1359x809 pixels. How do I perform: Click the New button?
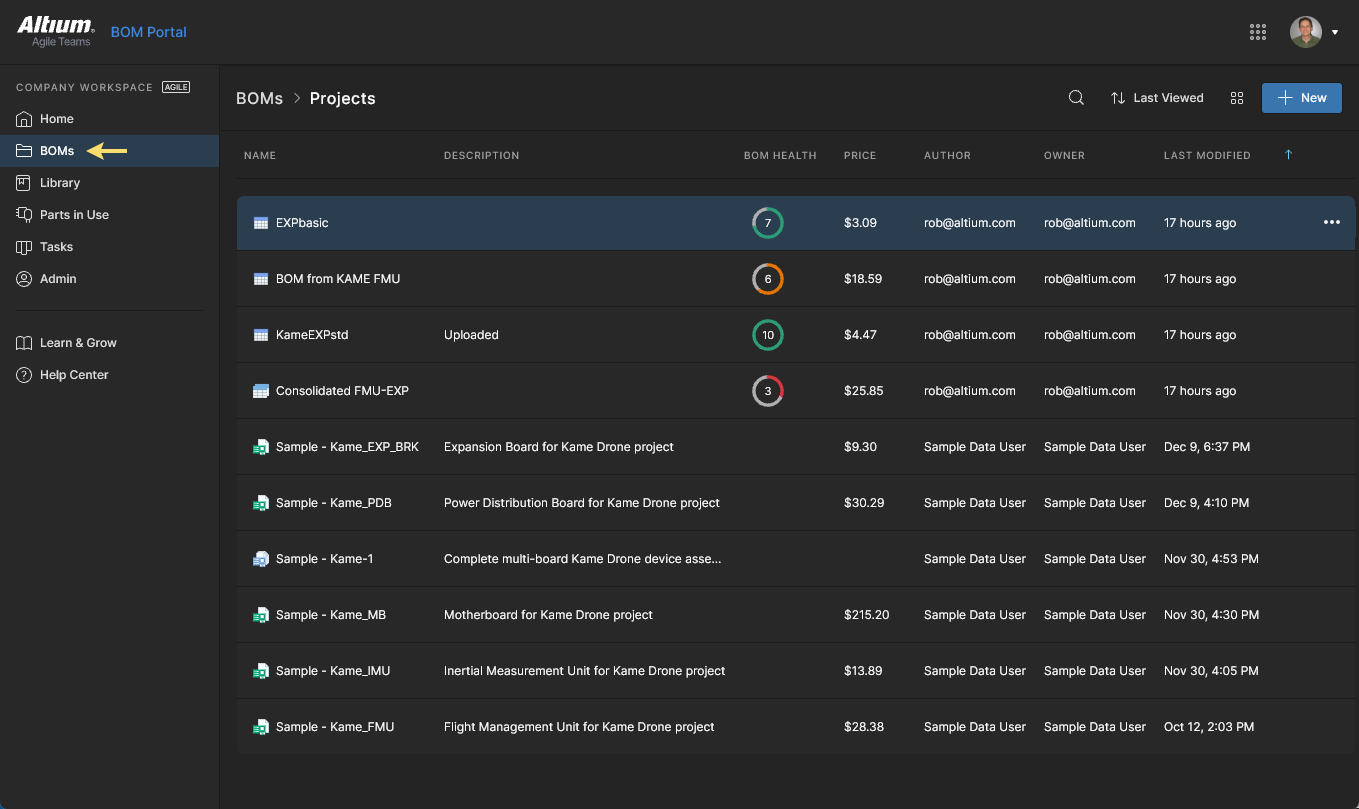point(1301,98)
